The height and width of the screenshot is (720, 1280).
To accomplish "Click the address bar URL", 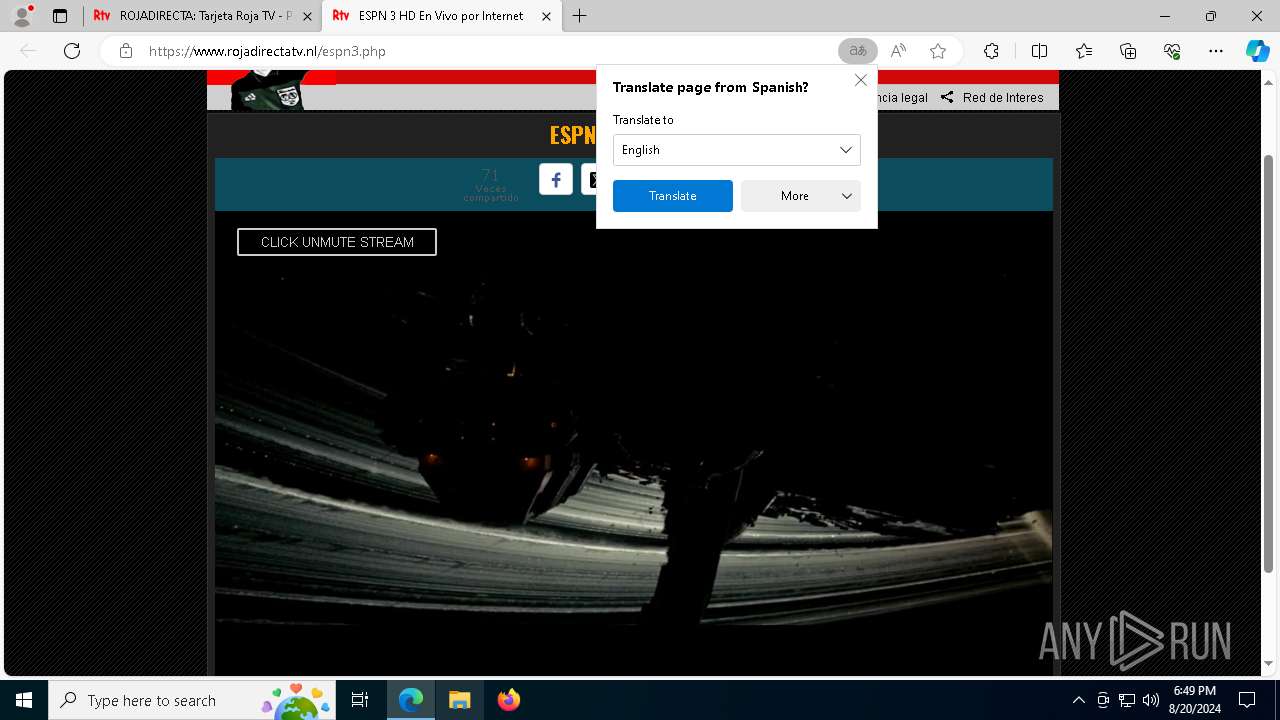I will coord(267,51).
